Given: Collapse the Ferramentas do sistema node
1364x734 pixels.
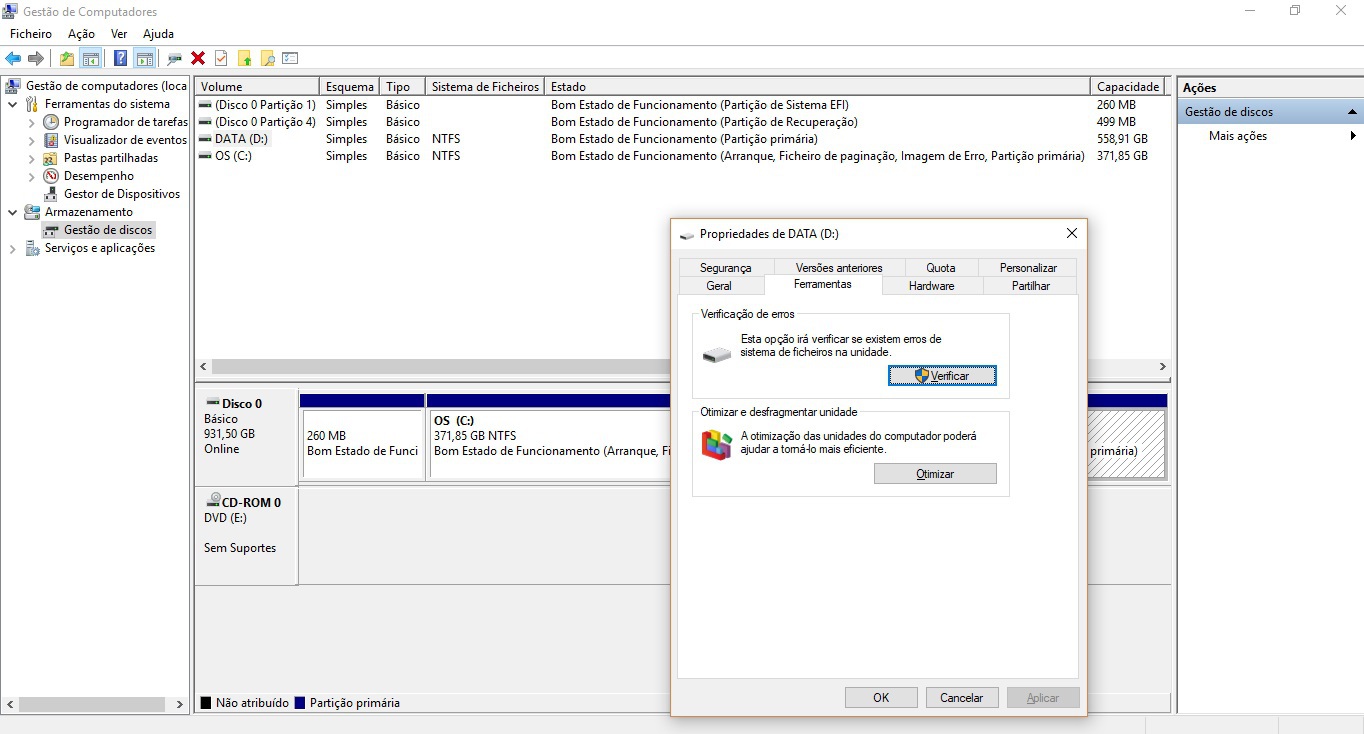Looking at the screenshot, I should coord(13,105).
